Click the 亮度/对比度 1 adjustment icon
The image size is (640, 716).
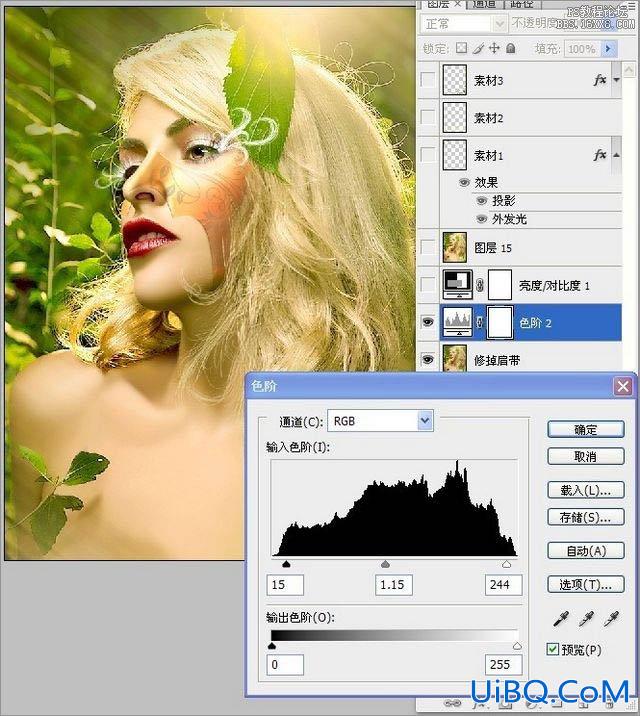pyautogui.click(x=458, y=284)
